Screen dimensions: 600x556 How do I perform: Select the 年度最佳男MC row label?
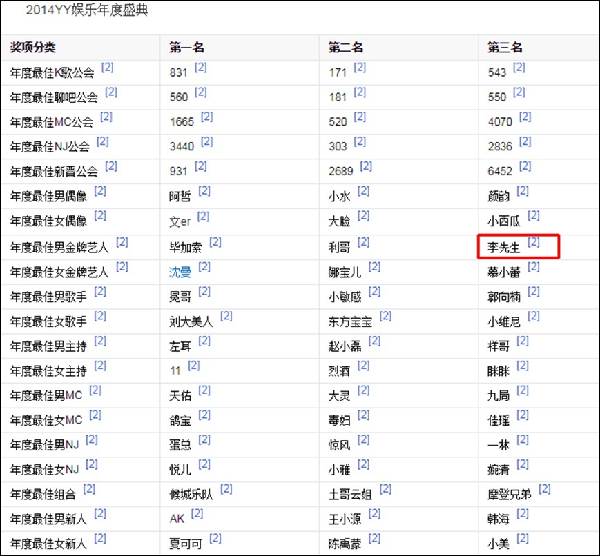[46, 396]
